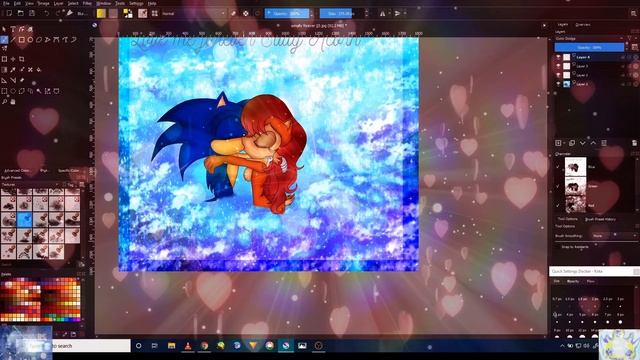Screen dimensions: 640x360
Task: Switch to the Overview docker tab
Action: [x=583, y=24]
